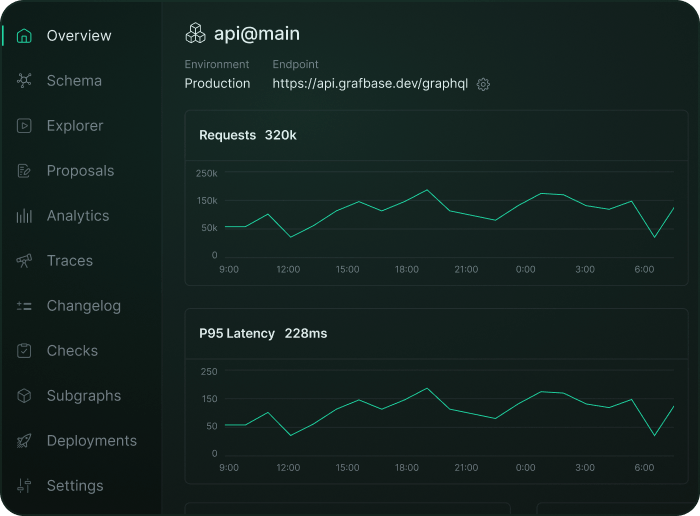
Task: Click the Changelog list icon
Action: pyautogui.click(x=24, y=306)
